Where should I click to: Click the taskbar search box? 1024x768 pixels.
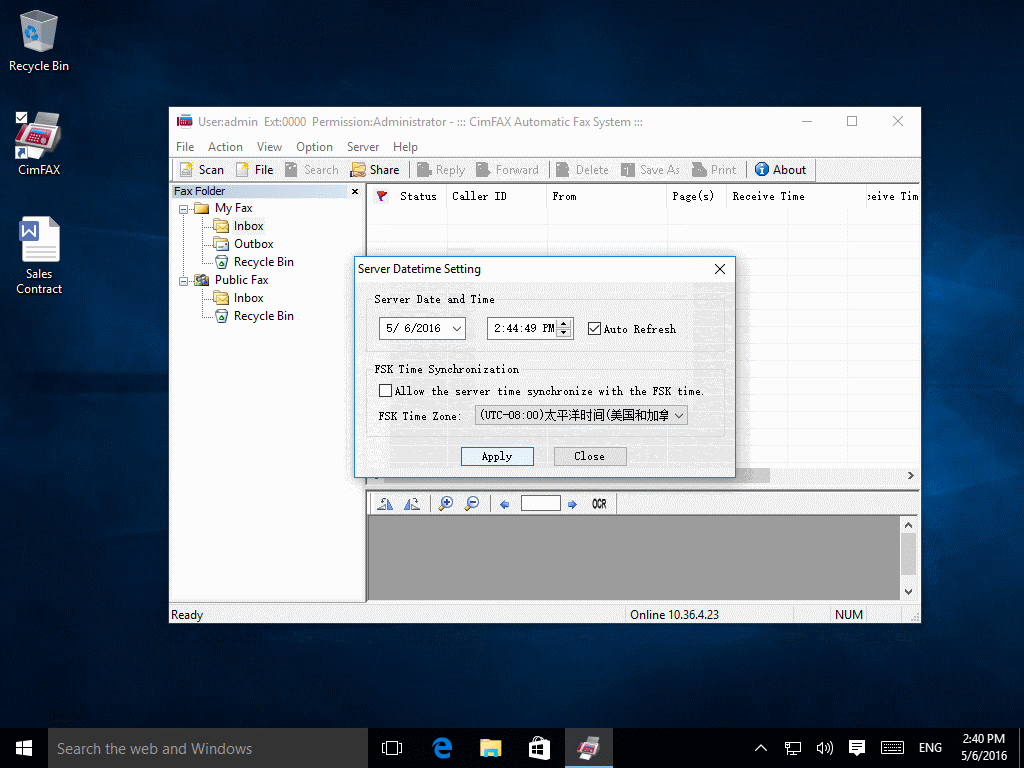click(208, 748)
